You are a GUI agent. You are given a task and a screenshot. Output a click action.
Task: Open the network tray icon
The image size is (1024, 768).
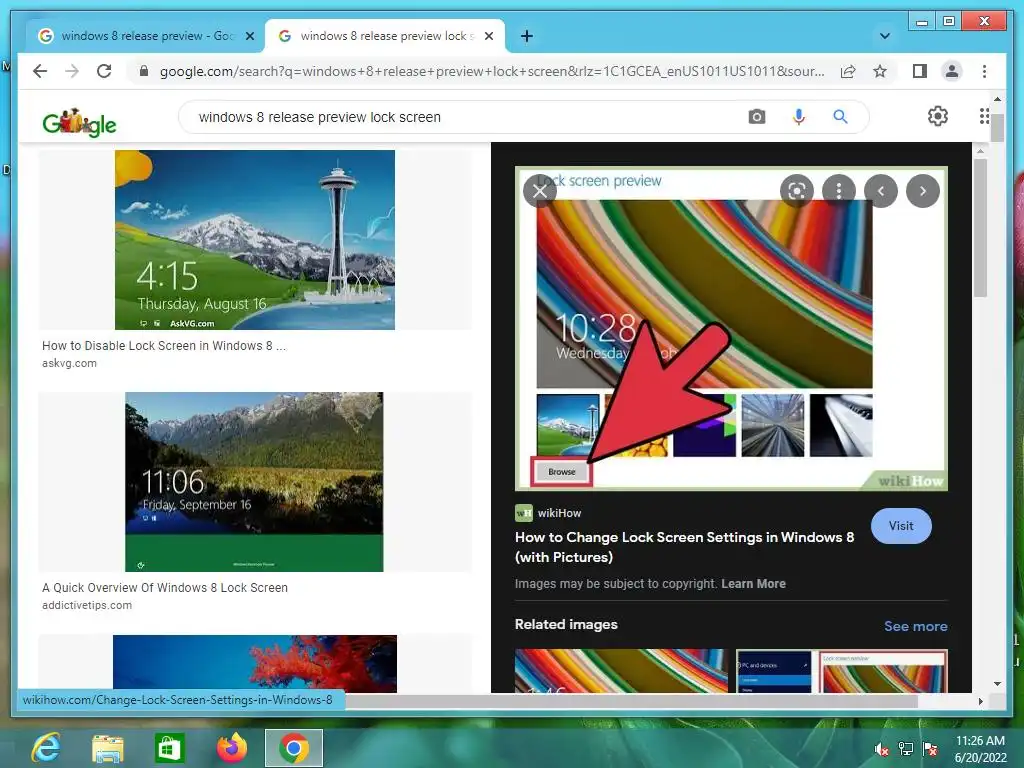(x=906, y=749)
